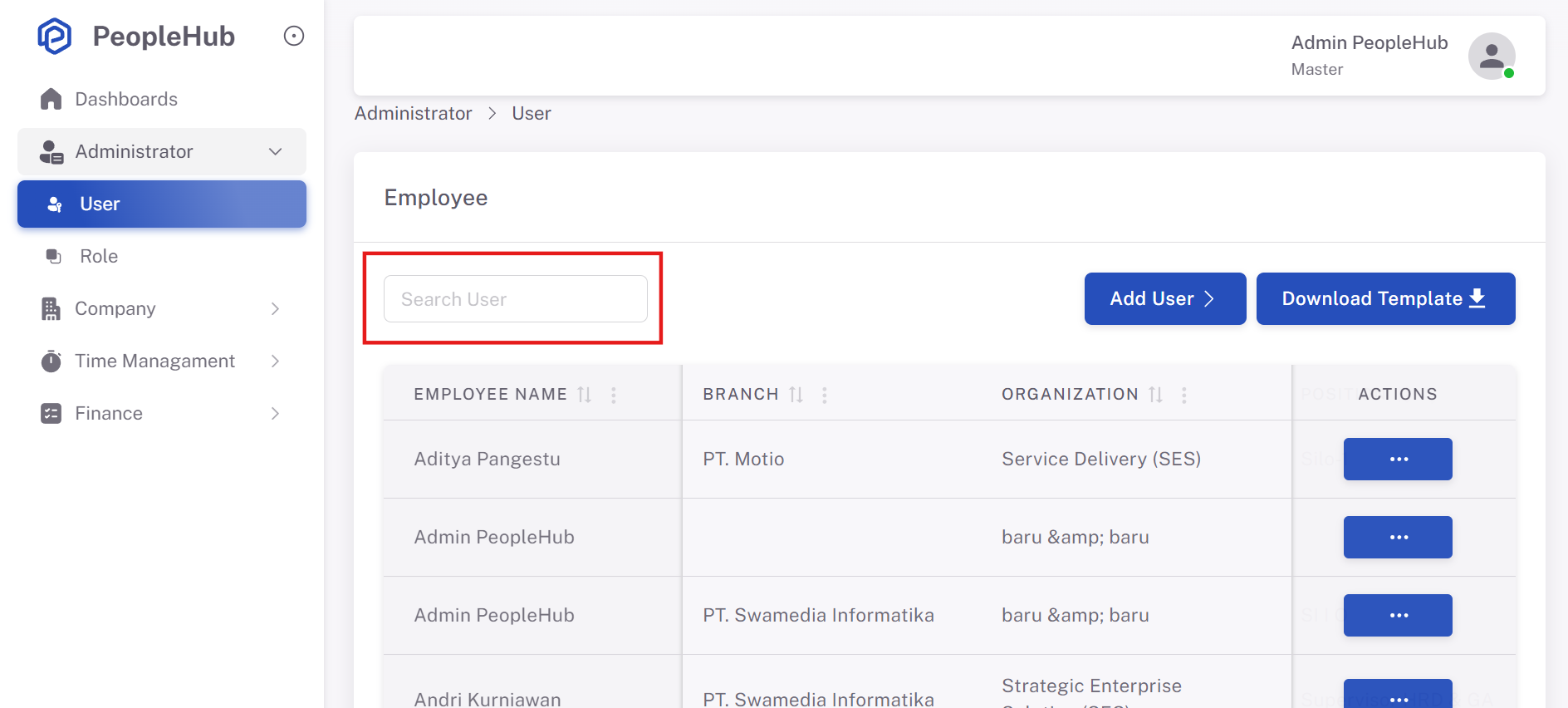The height and width of the screenshot is (708, 1568).
Task: Toggle the sidebar pin circle icon
Action: coord(294,36)
